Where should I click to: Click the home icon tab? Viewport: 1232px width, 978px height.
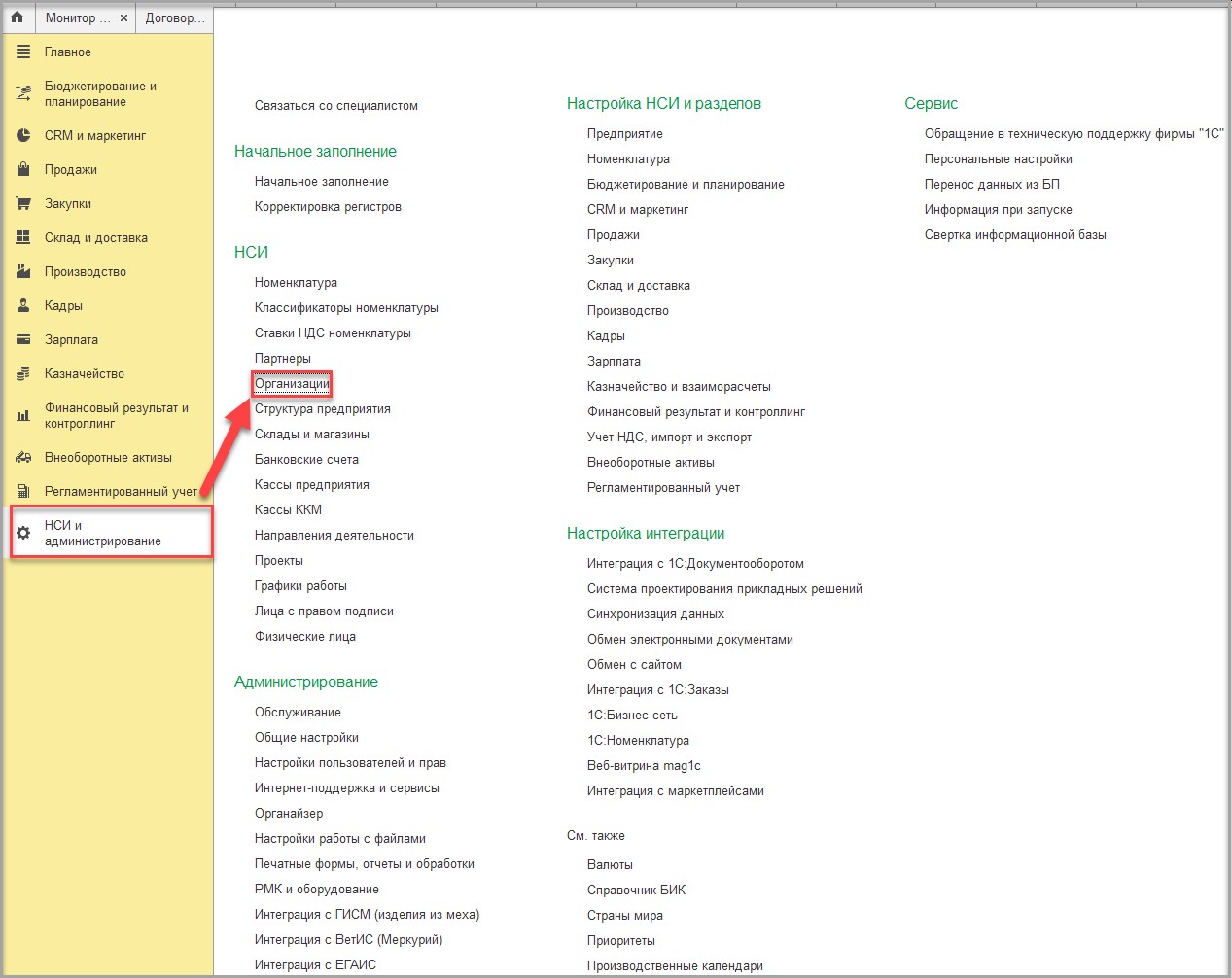[x=17, y=17]
